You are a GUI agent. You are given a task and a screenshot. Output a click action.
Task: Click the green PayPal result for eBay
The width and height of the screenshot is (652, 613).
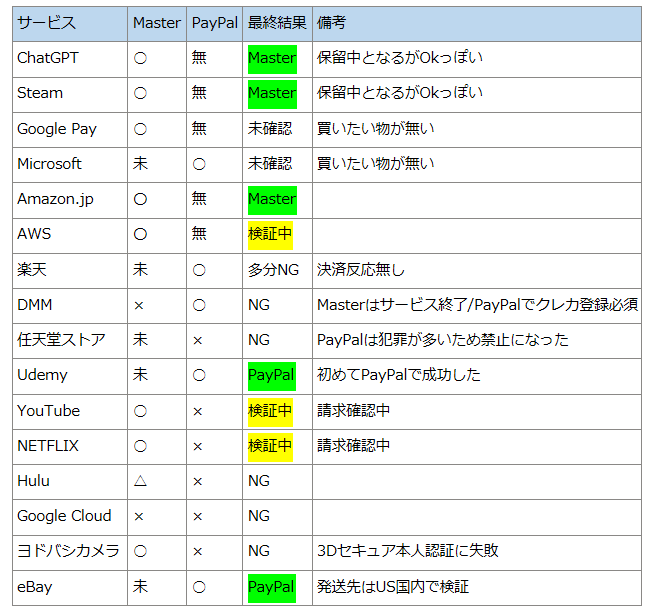point(271,586)
